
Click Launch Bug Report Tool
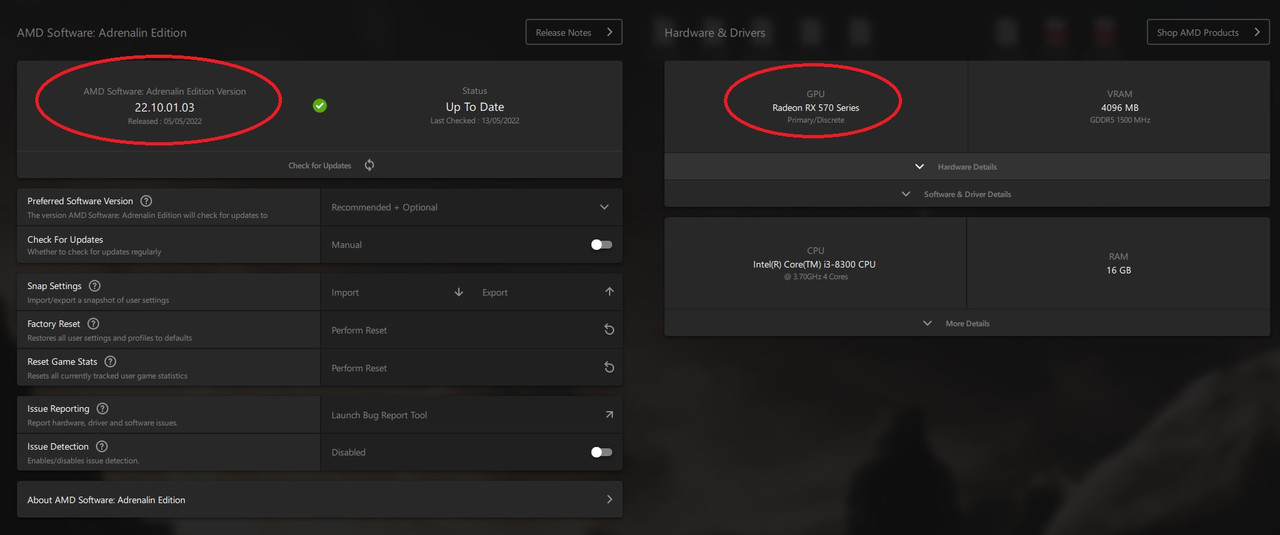pyautogui.click(x=379, y=415)
